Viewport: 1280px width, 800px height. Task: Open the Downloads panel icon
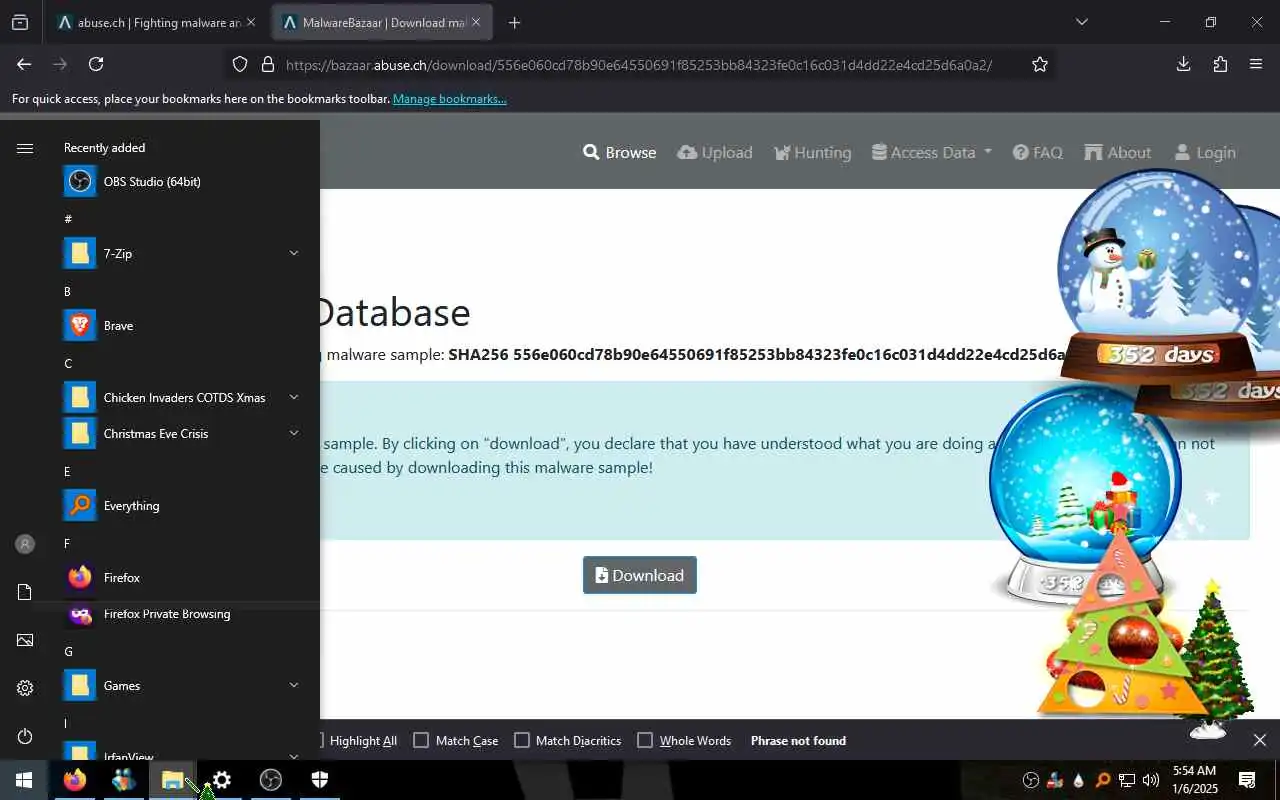tap(1184, 64)
